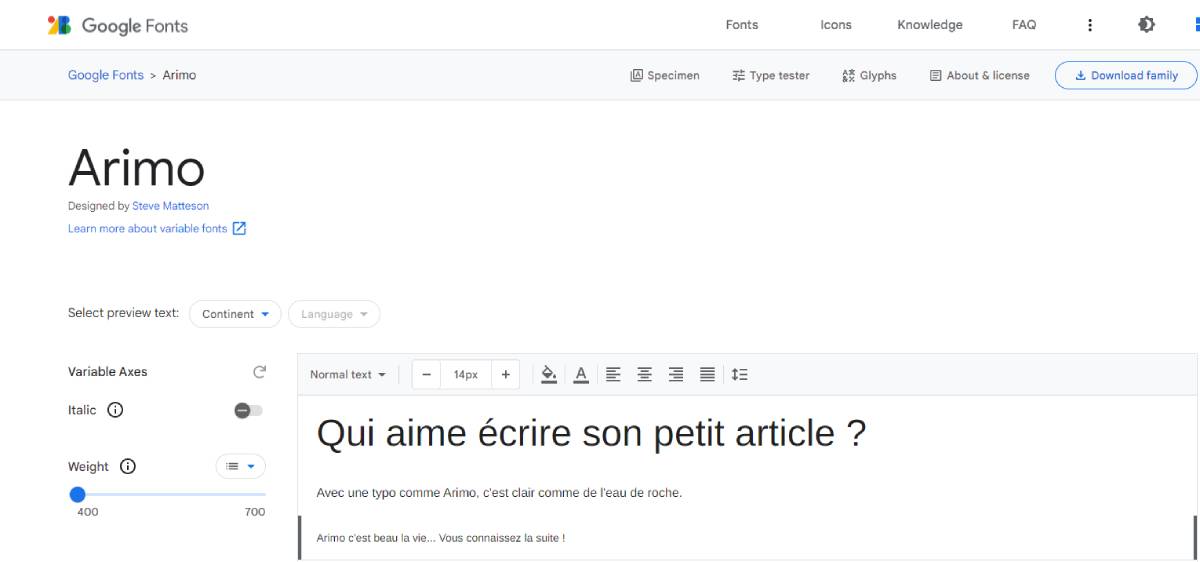
Task: Center align the preview text
Action: click(x=645, y=375)
